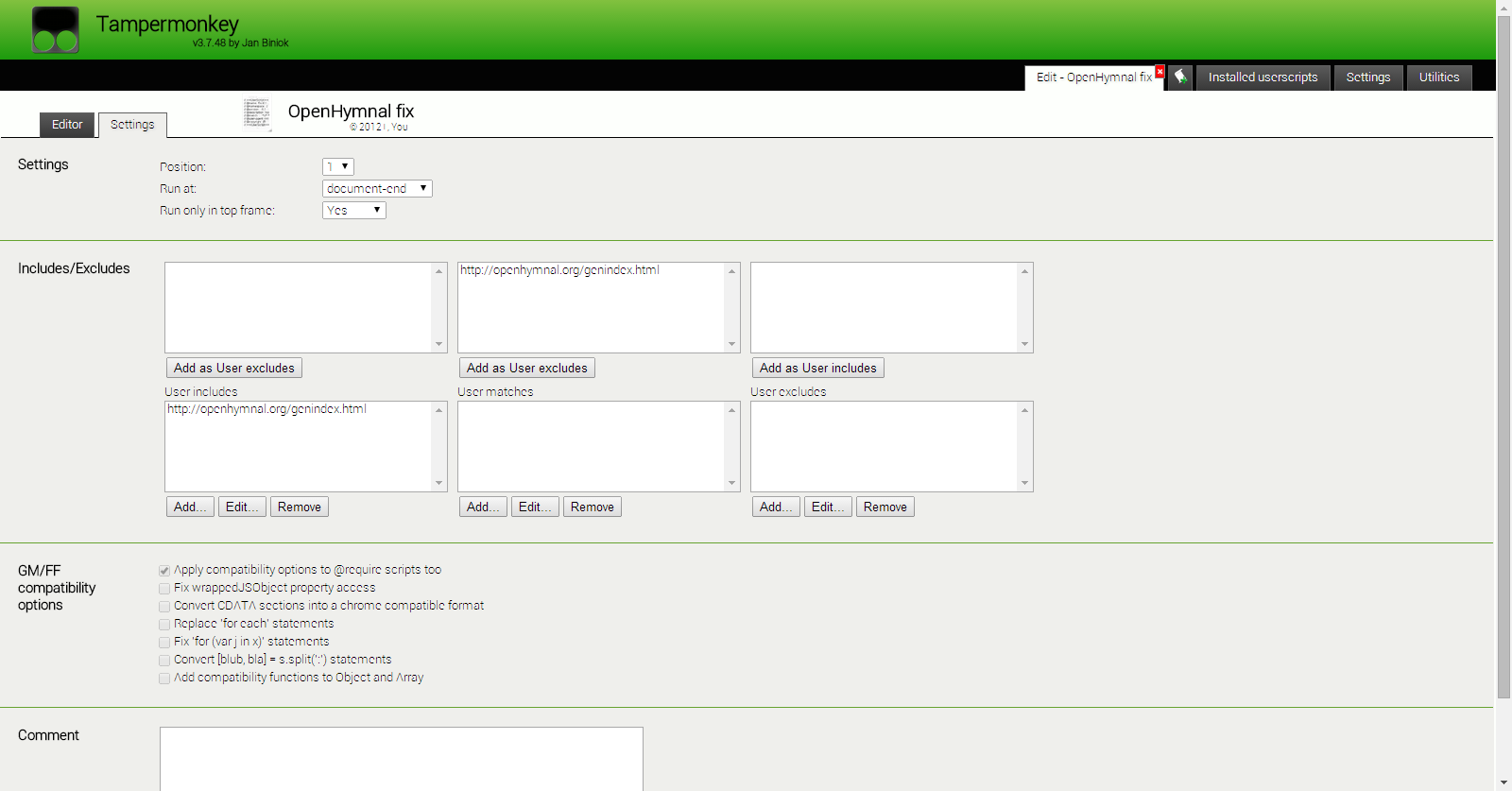Click 'Edit...' under User matches

tap(535, 507)
